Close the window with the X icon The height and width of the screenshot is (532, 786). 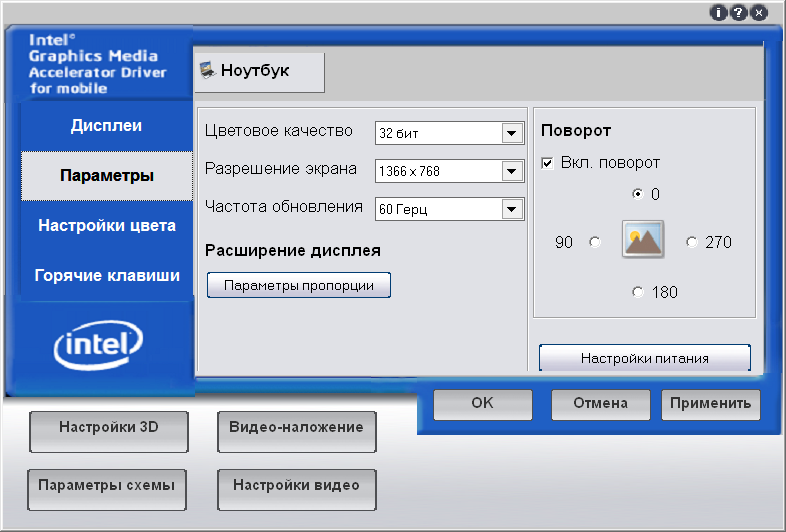coord(760,13)
